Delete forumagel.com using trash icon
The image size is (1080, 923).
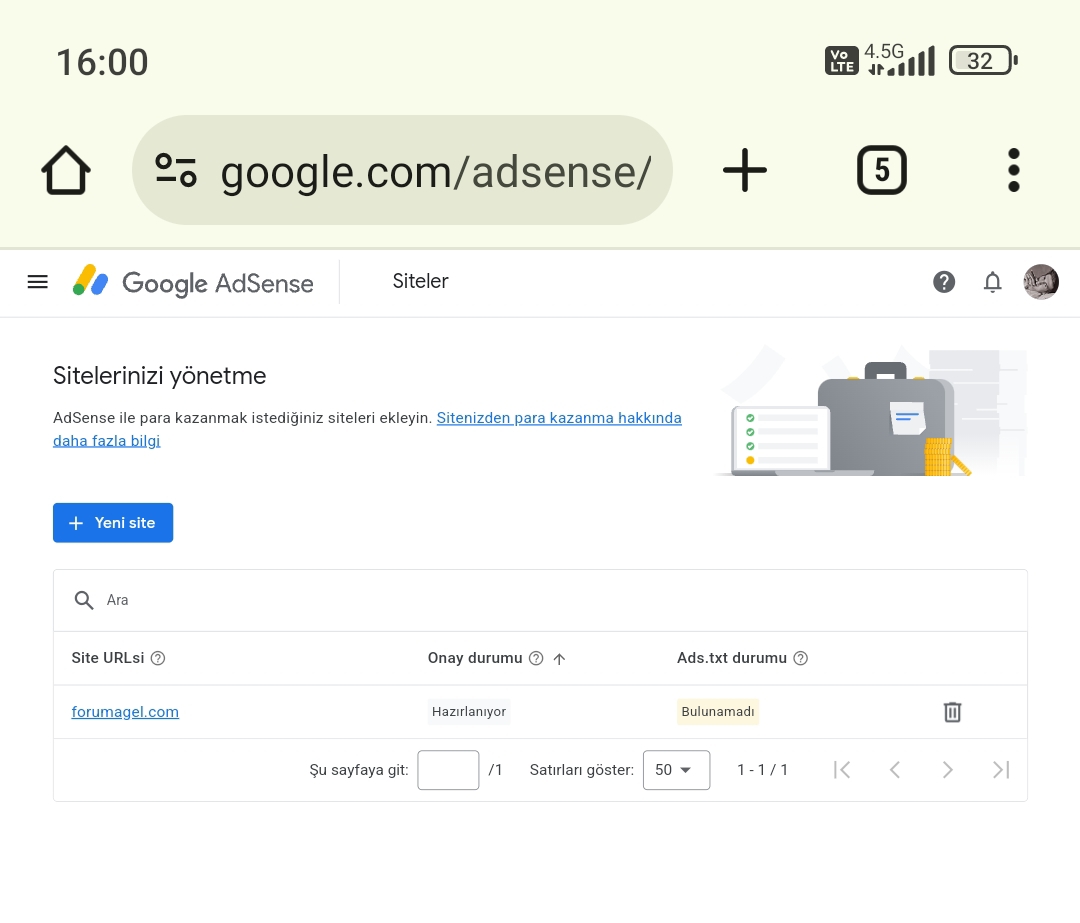pyautogui.click(x=952, y=712)
